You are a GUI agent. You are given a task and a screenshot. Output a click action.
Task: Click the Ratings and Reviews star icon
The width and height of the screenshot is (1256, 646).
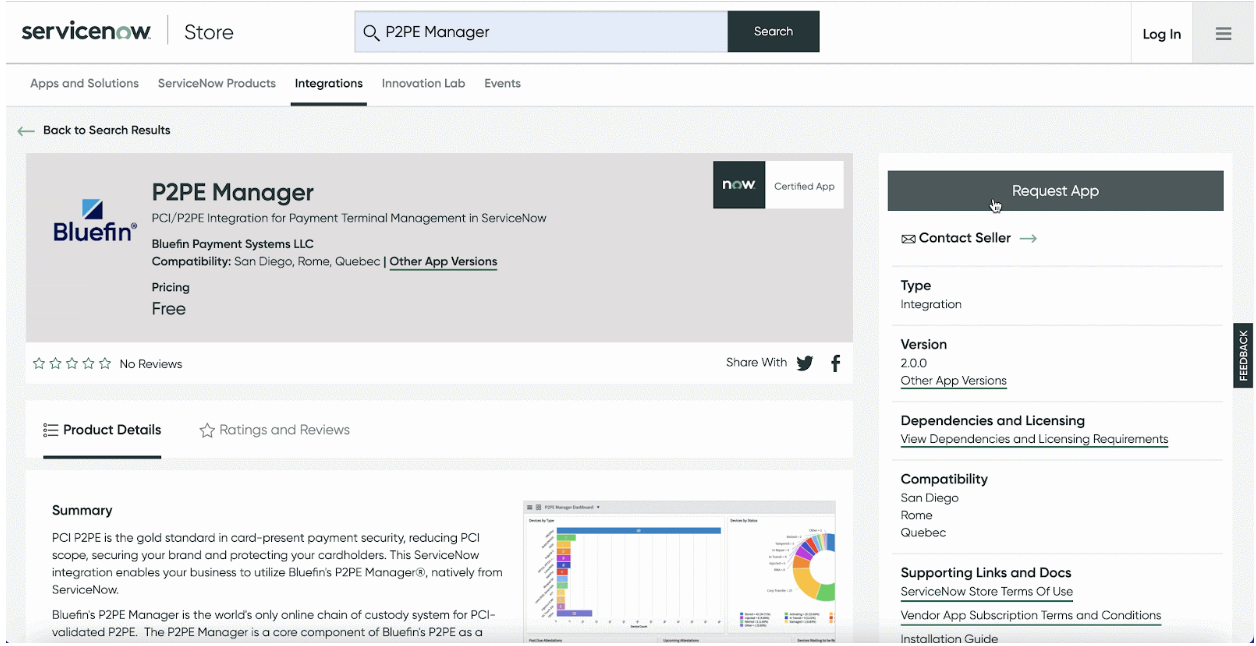(207, 430)
